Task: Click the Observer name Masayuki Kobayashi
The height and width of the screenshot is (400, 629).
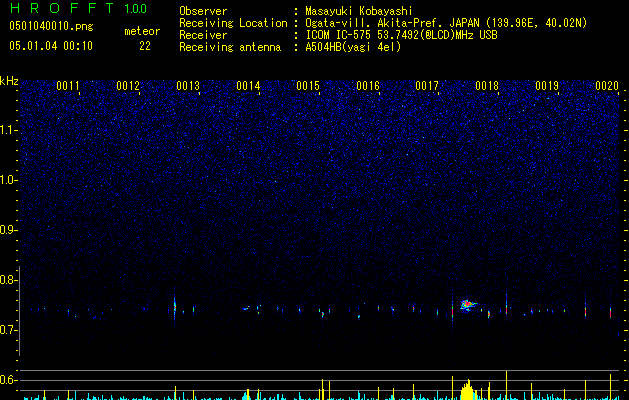Action: click(x=359, y=11)
